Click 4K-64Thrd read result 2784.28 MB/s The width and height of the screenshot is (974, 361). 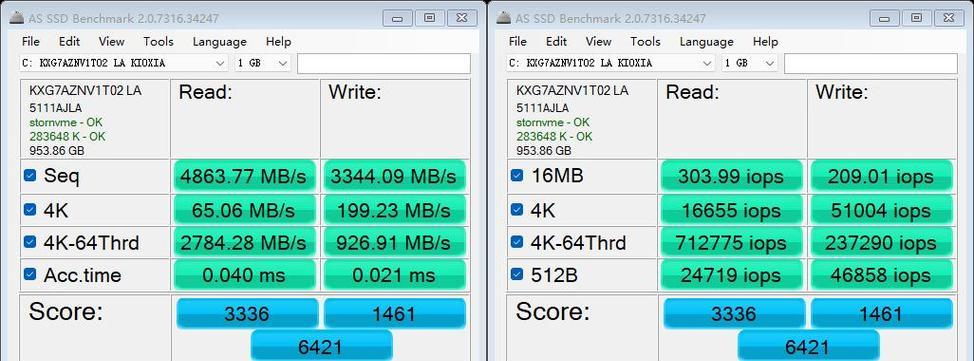pyautogui.click(x=244, y=242)
